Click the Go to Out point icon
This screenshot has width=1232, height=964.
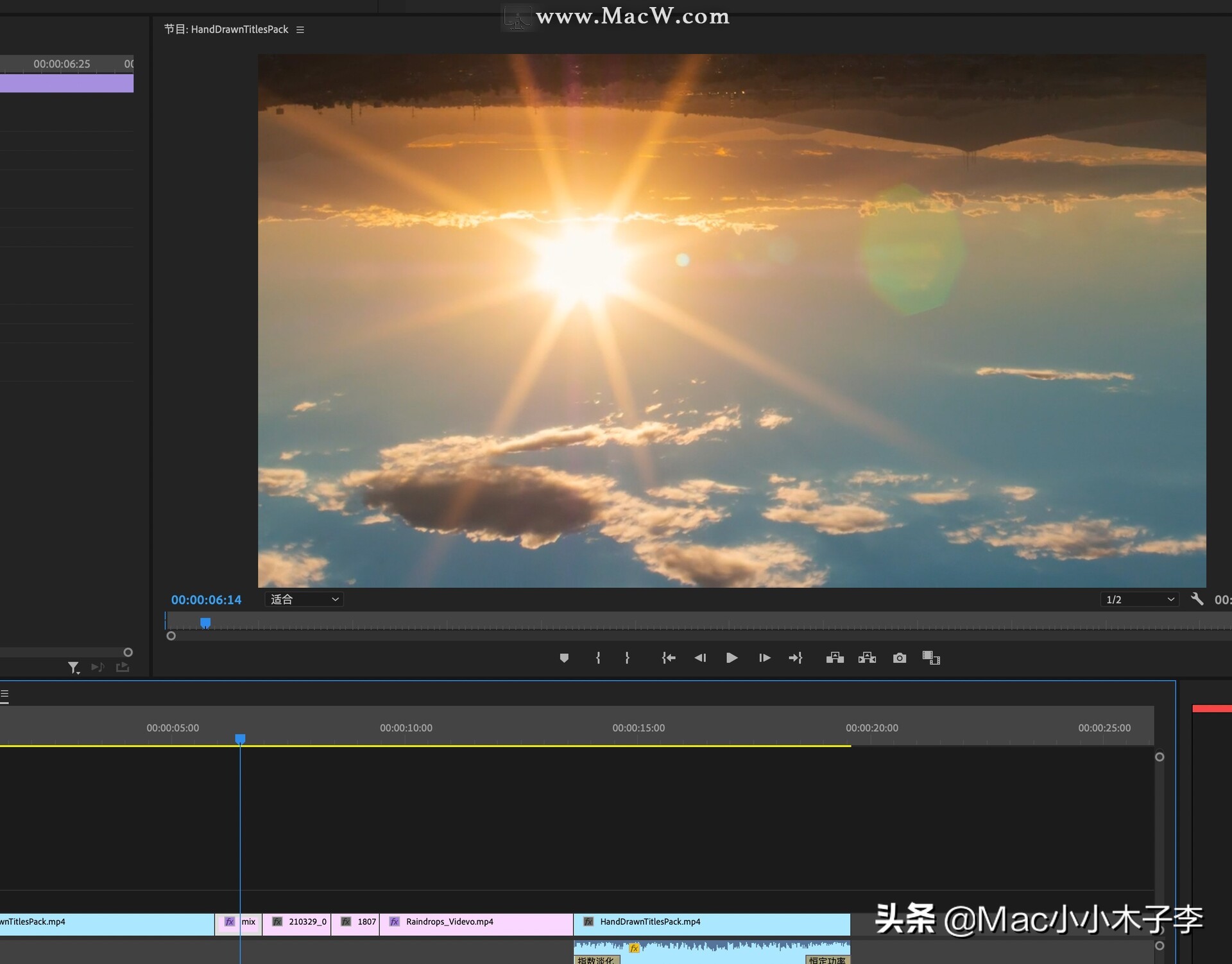point(796,658)
